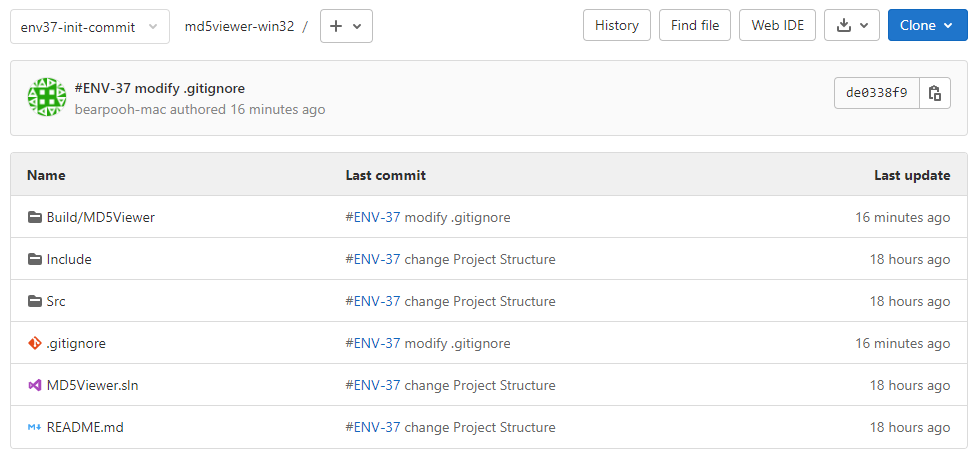Open the #ENV-37 link in the Include row

373,259
